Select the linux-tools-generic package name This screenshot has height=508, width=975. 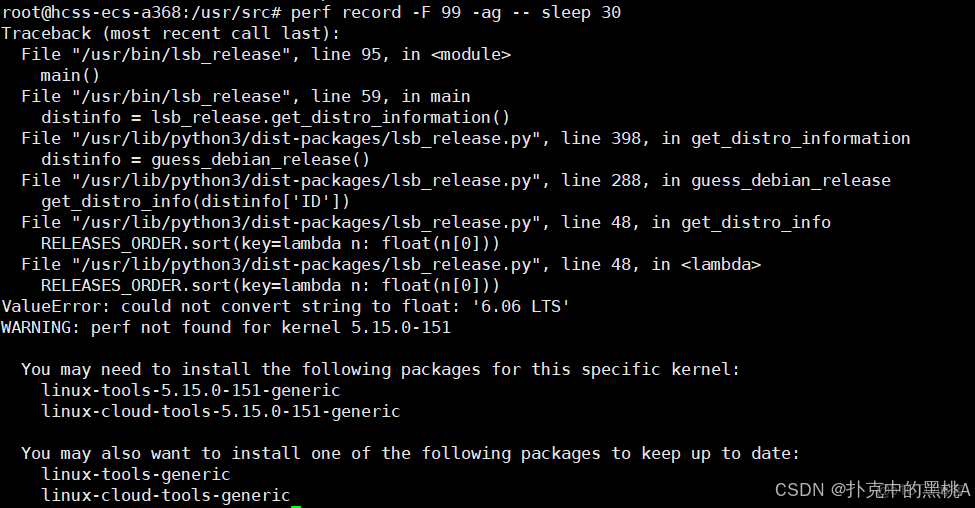click(135, 474)
